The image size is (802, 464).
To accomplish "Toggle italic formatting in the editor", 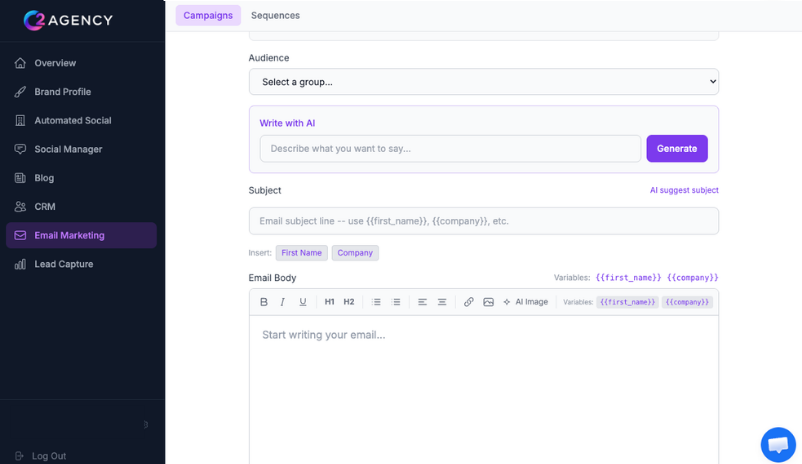I will (282, 302).
